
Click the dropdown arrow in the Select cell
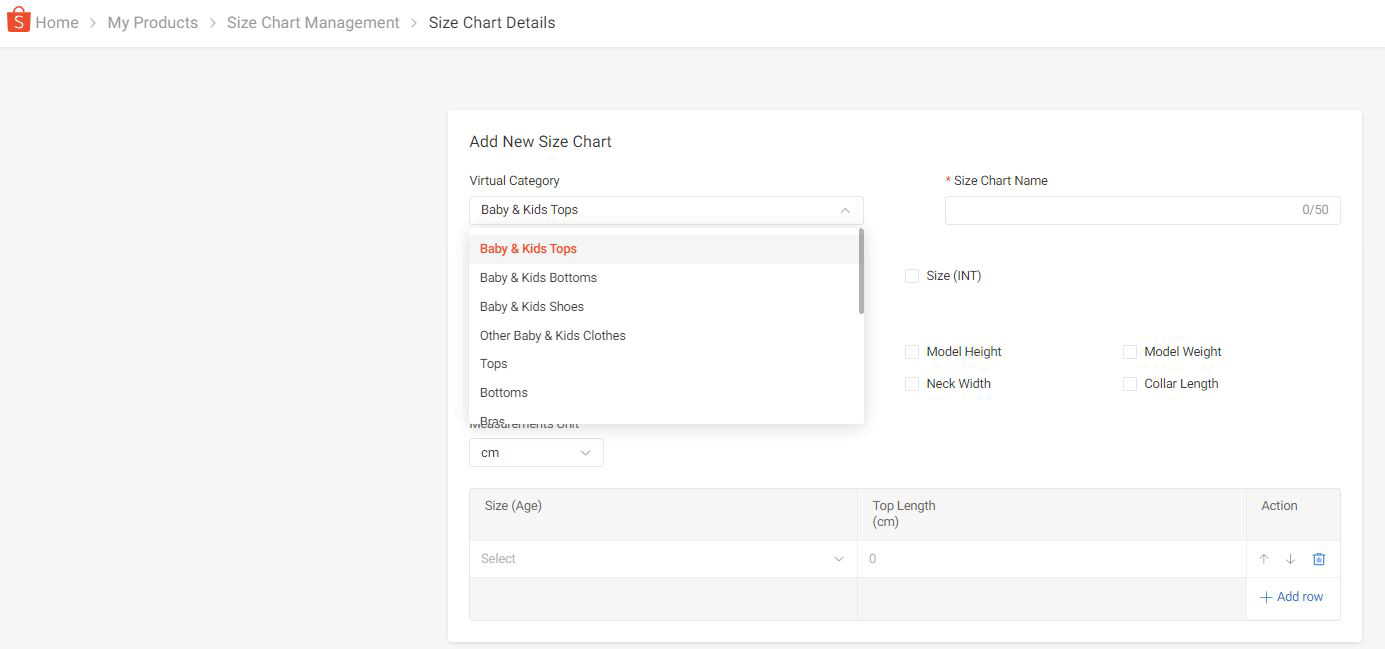(838, 559)
